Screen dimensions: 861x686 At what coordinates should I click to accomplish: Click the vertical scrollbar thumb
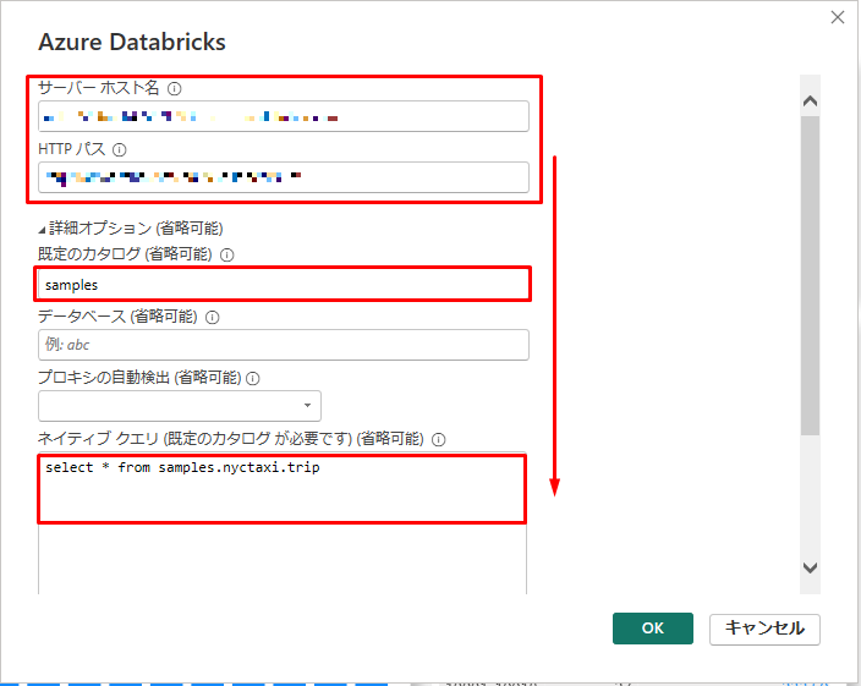(810, 275)
